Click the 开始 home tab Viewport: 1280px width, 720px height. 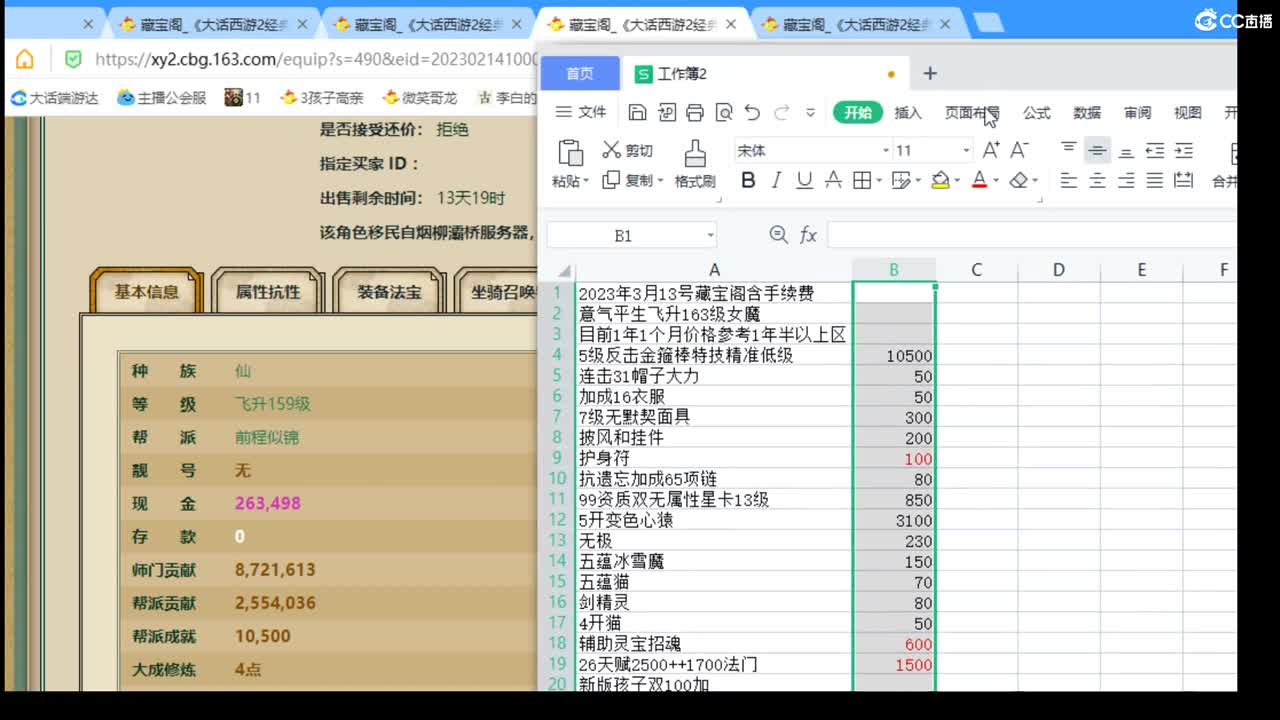(858, 113)
